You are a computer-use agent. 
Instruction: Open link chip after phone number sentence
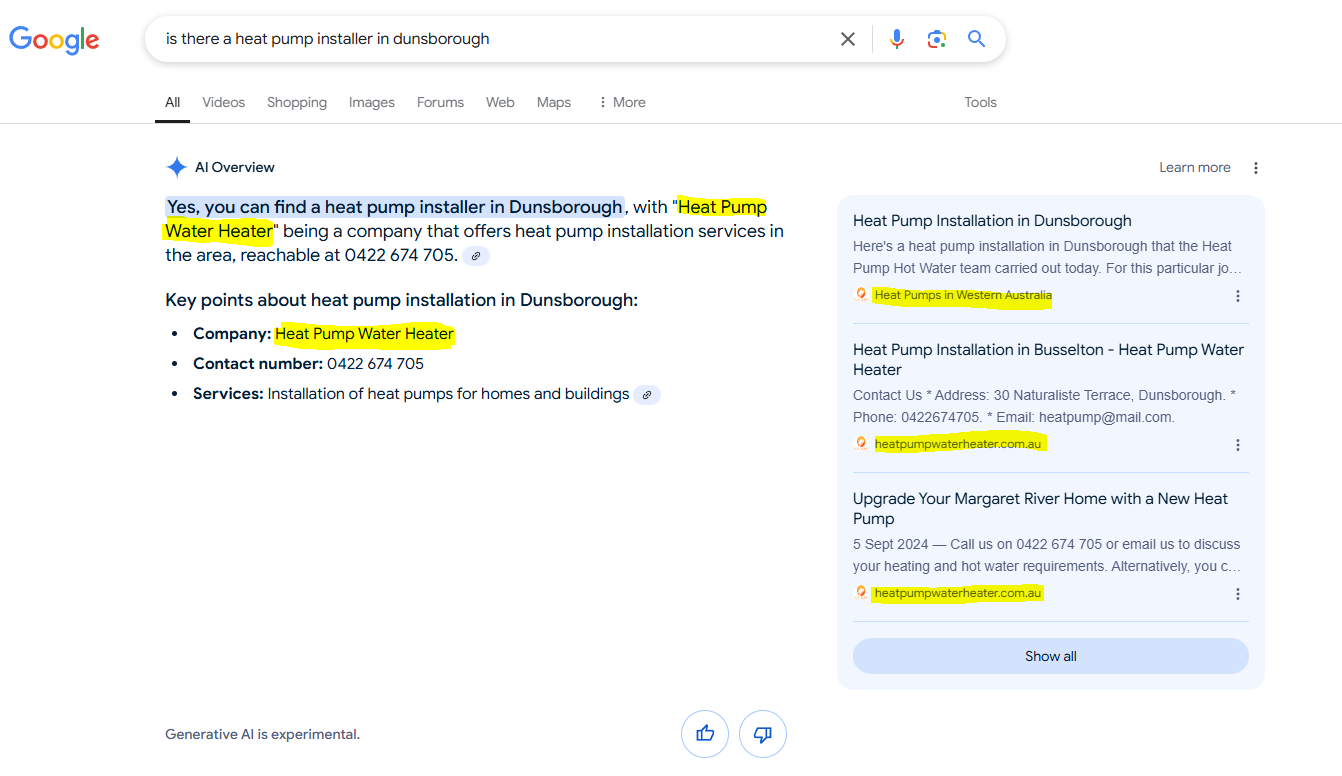476,256
